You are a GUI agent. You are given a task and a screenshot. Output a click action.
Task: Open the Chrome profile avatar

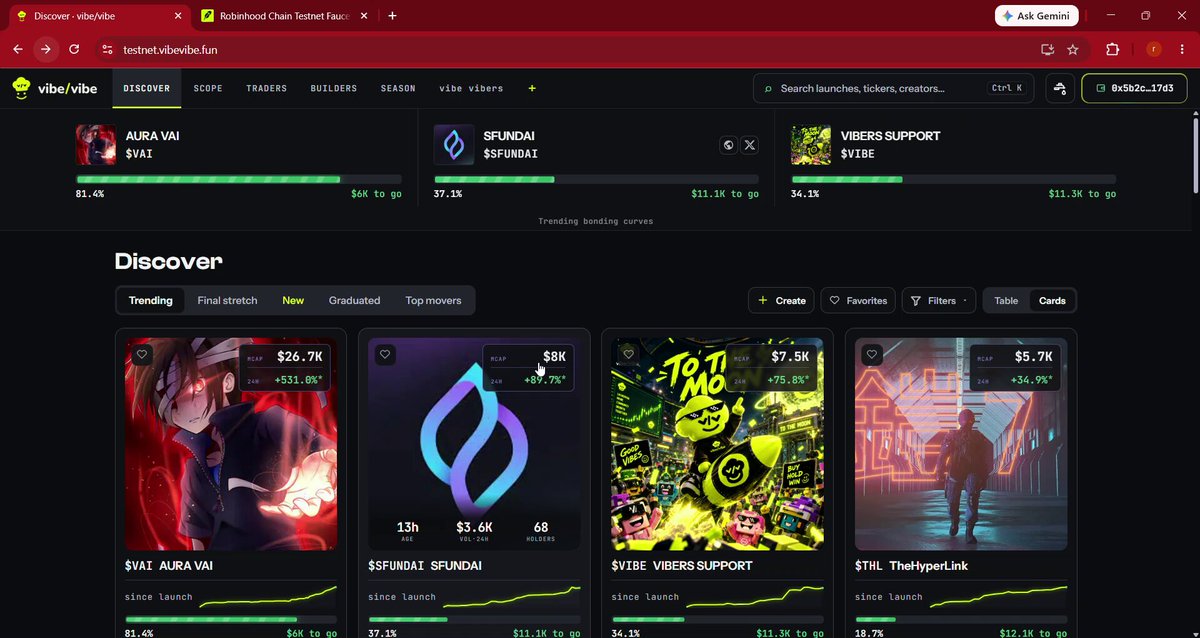click(1154, 49)
